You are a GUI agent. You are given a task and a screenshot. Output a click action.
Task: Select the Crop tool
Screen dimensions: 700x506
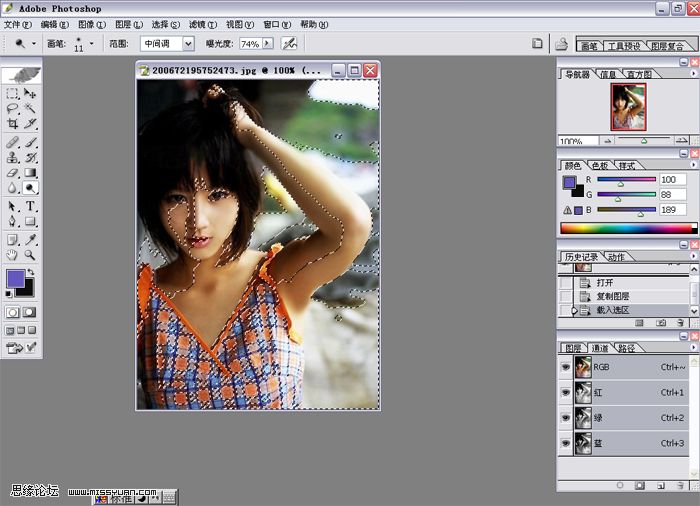12,124
